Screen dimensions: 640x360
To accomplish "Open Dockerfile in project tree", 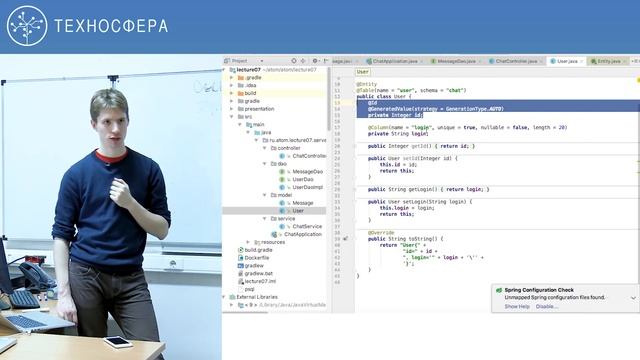I will pos(257,258).
